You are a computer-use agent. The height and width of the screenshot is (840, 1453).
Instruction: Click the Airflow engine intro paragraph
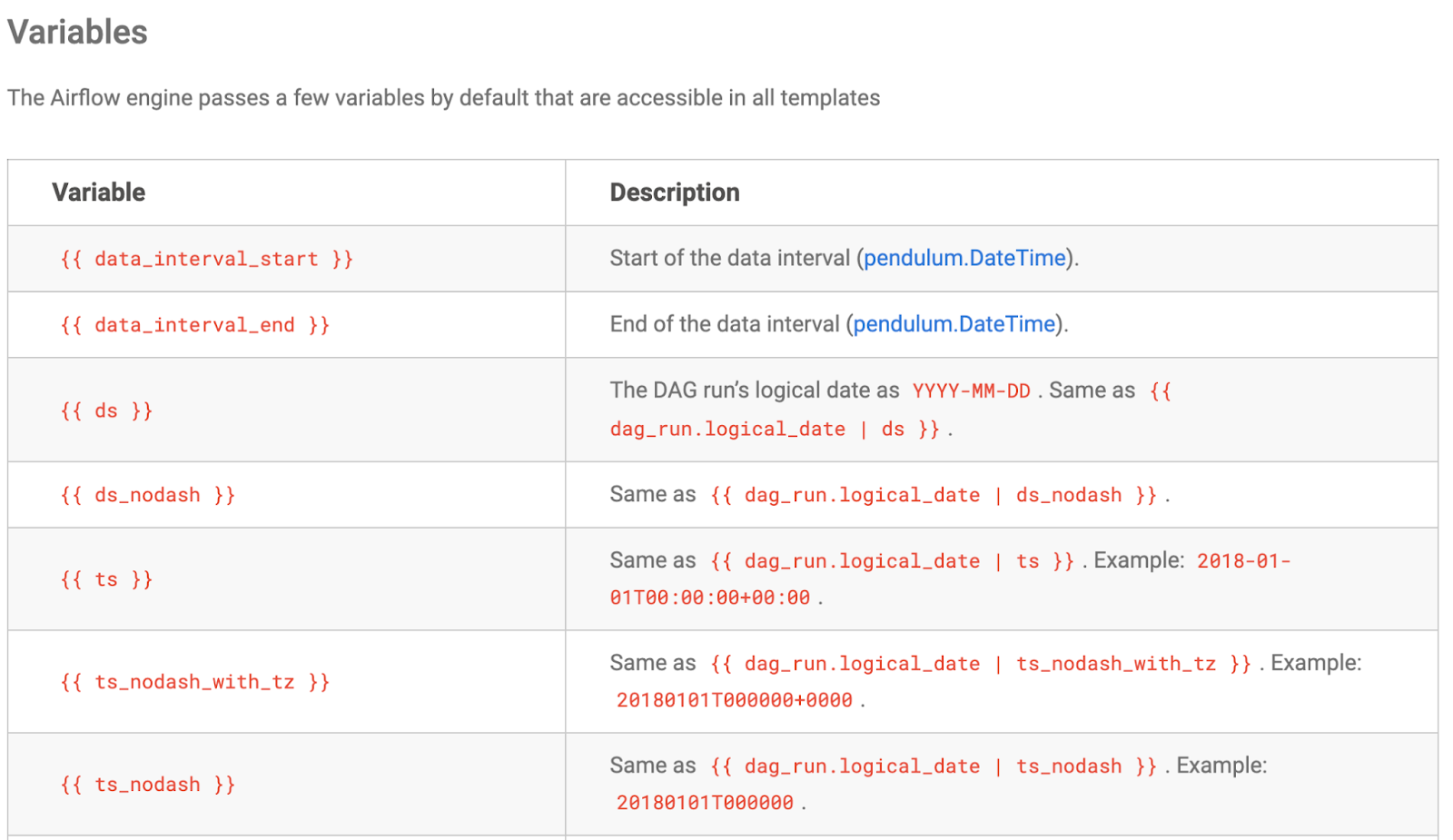443,98
